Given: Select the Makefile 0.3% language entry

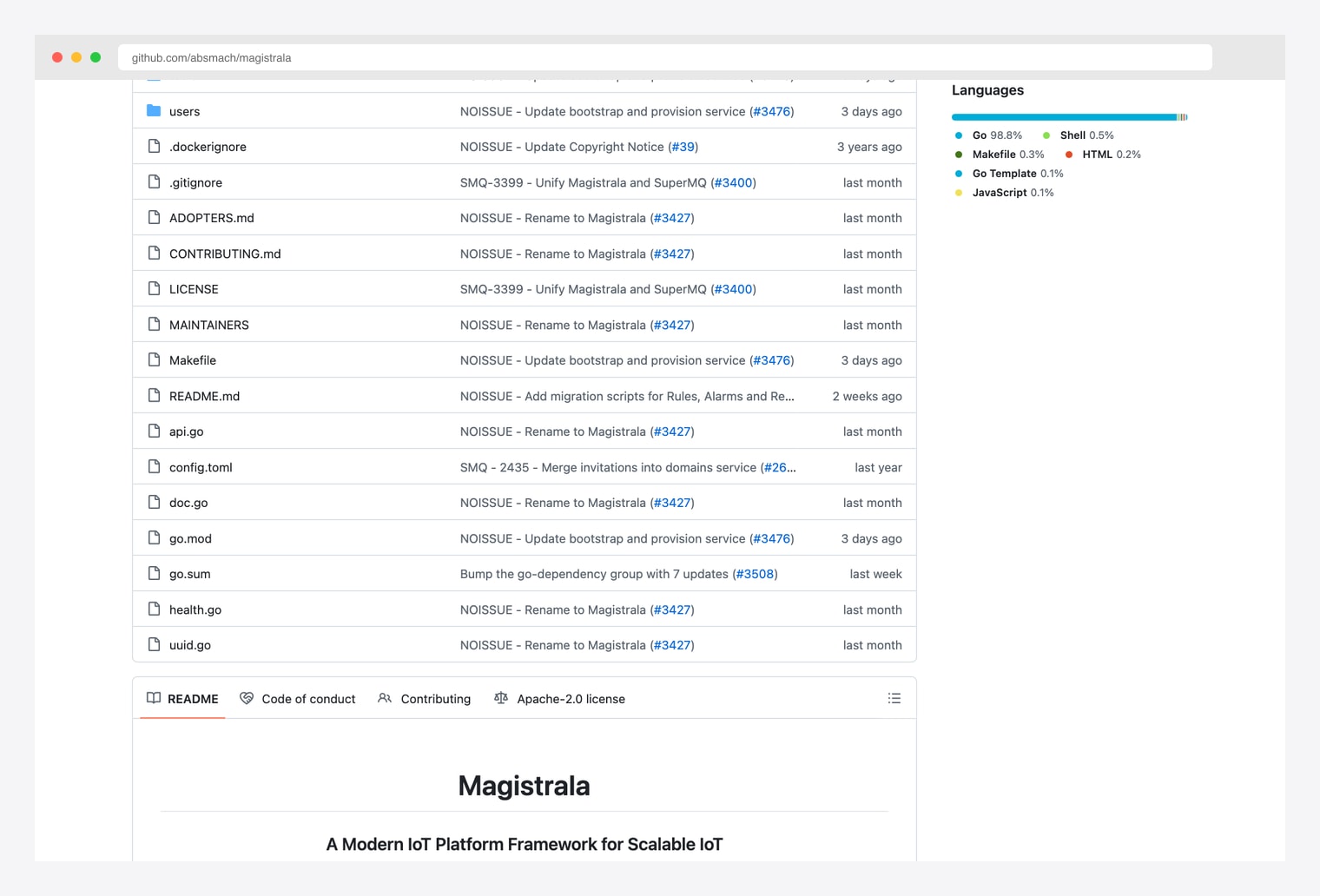Looking at the screenshot, I should (1000, 155).
